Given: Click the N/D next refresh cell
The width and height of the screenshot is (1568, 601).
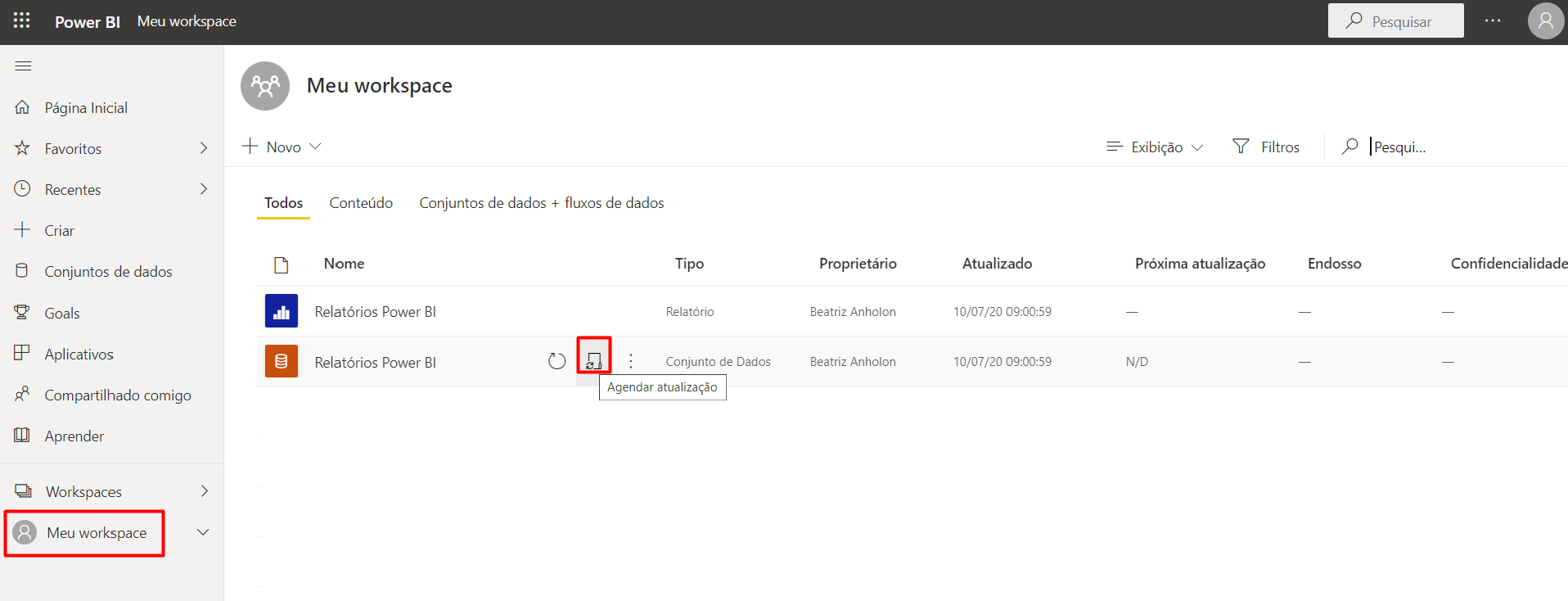Looking at the screenshot, I should point(1137,362).
